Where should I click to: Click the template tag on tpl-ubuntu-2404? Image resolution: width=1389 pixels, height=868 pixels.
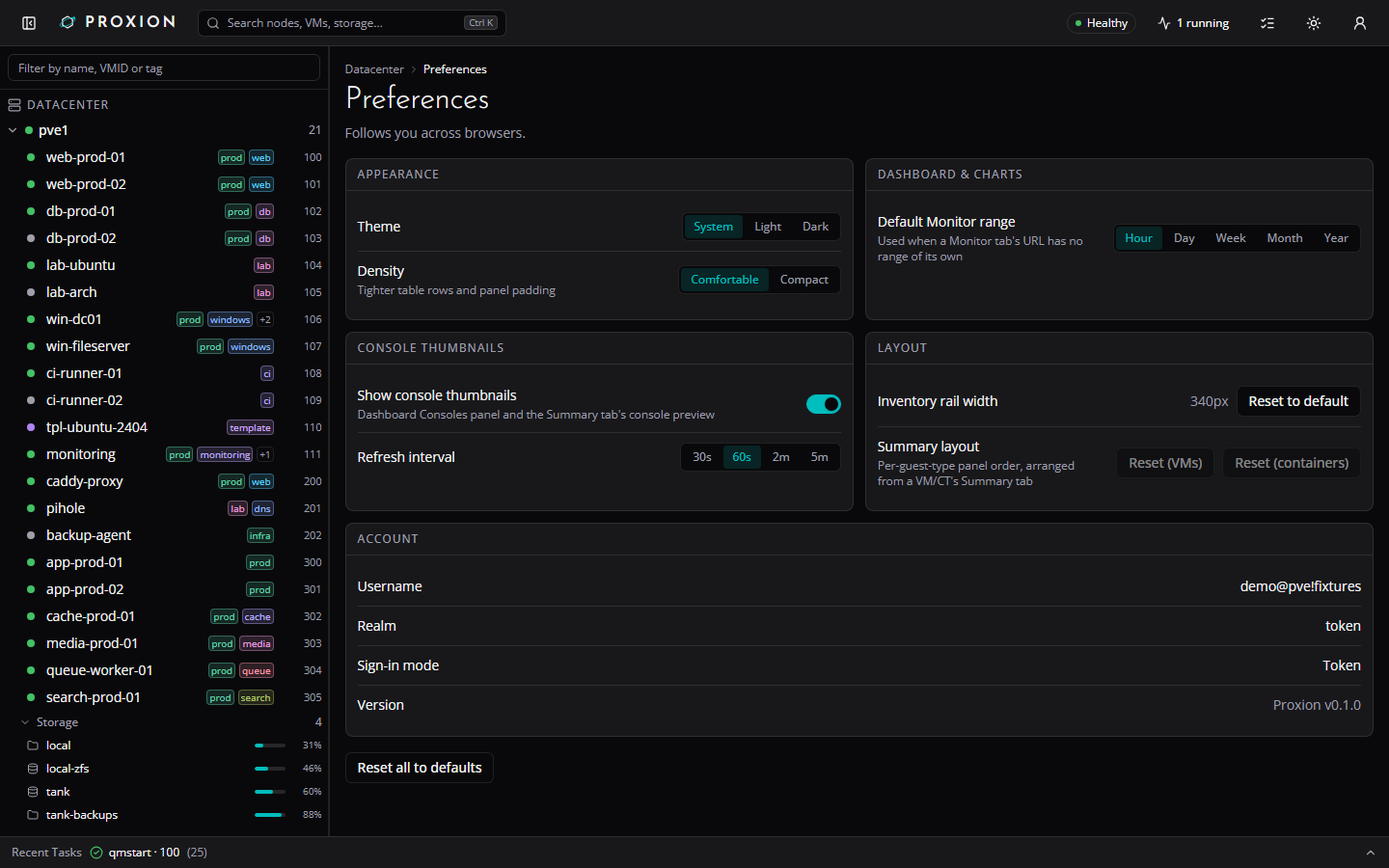251,428
